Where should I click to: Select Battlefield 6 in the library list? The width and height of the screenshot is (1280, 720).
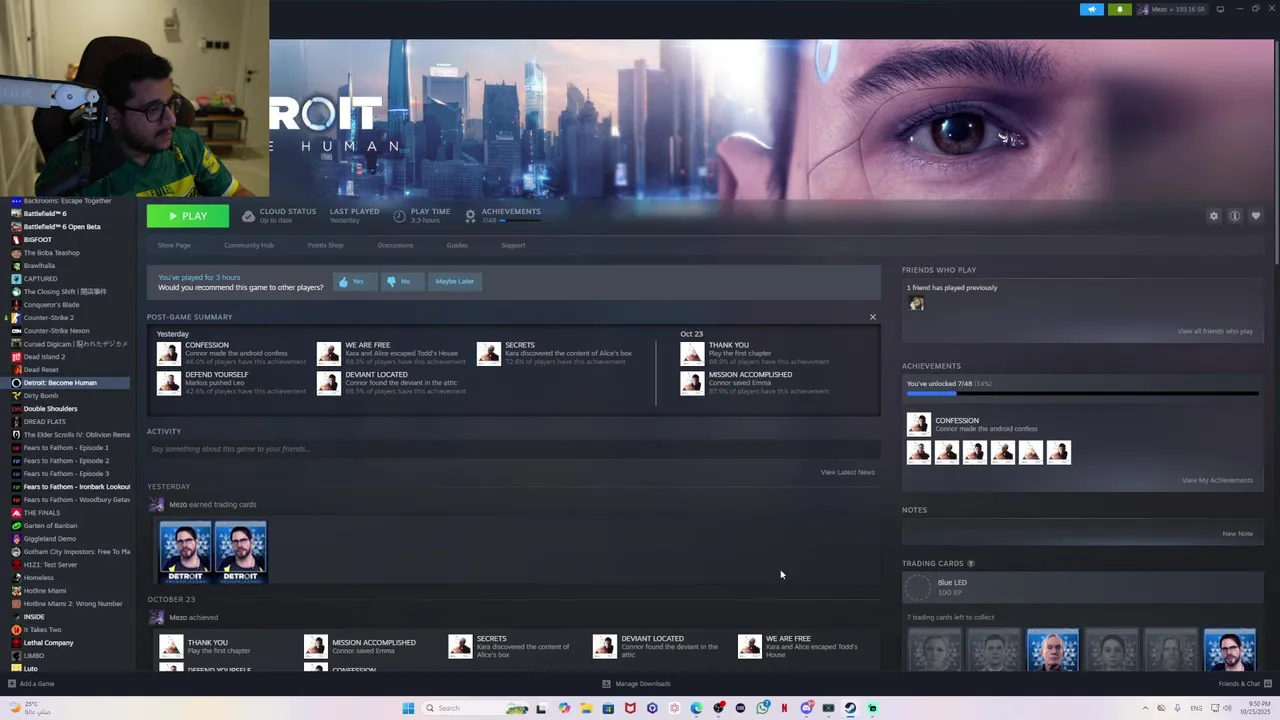45,214
